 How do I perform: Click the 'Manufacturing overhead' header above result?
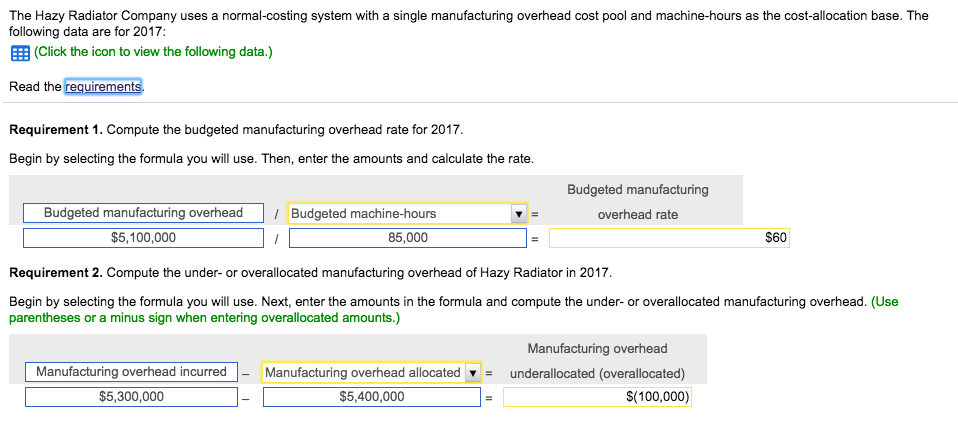pos(598,349)
